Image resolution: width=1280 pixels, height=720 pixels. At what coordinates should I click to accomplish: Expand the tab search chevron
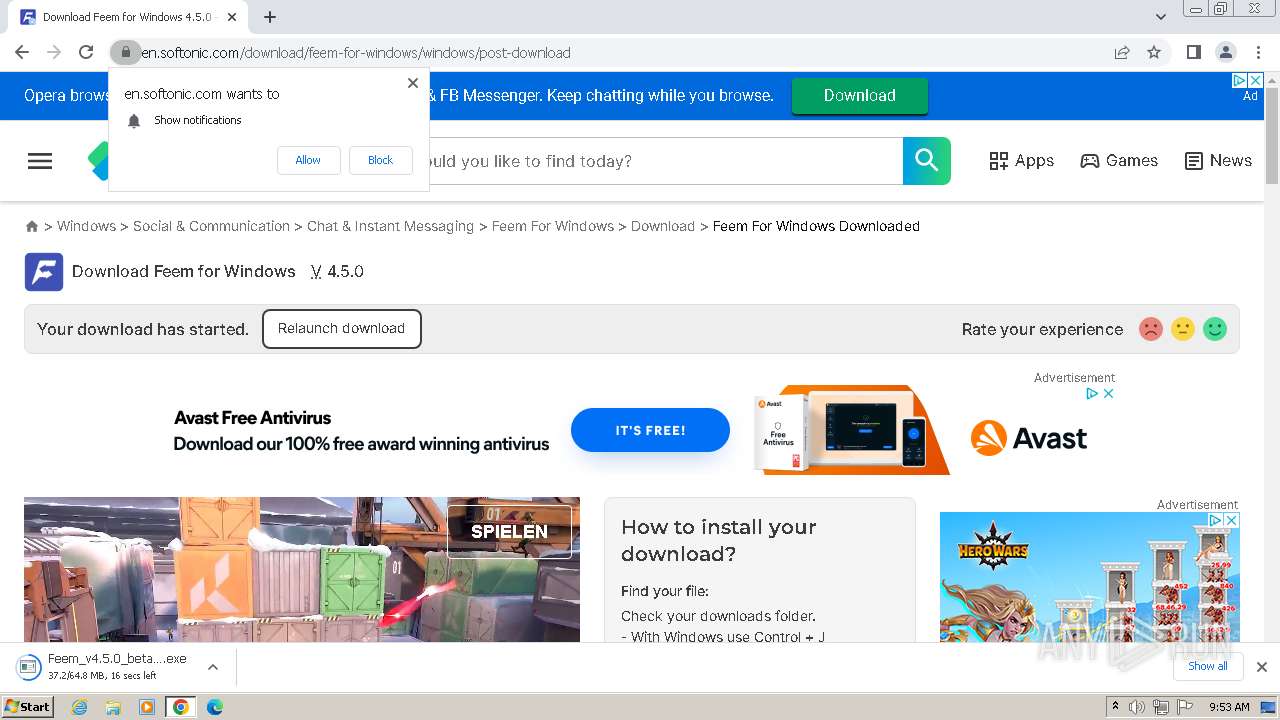coord(1161,17)
